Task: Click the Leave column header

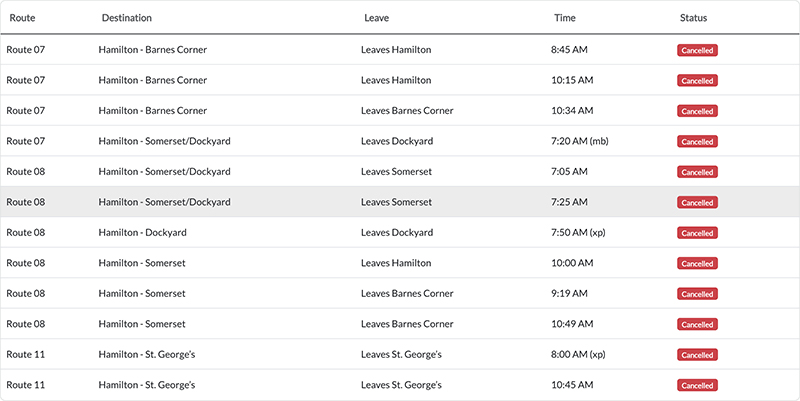Action: coord(377,18)
